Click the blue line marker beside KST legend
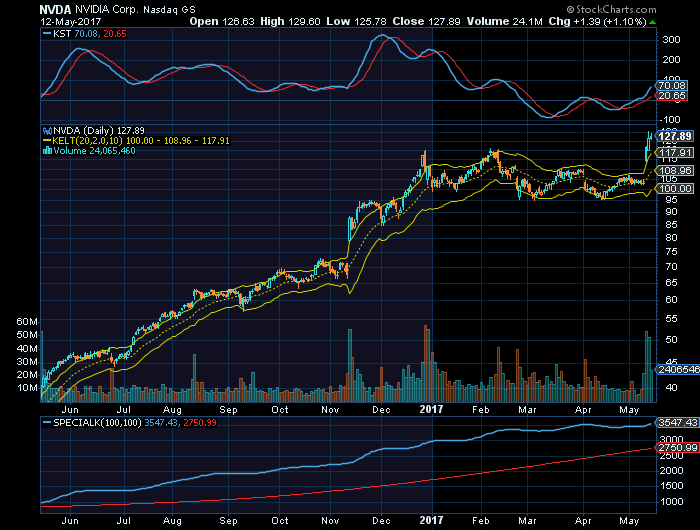 pyautogui.click(x=47, y=33)
